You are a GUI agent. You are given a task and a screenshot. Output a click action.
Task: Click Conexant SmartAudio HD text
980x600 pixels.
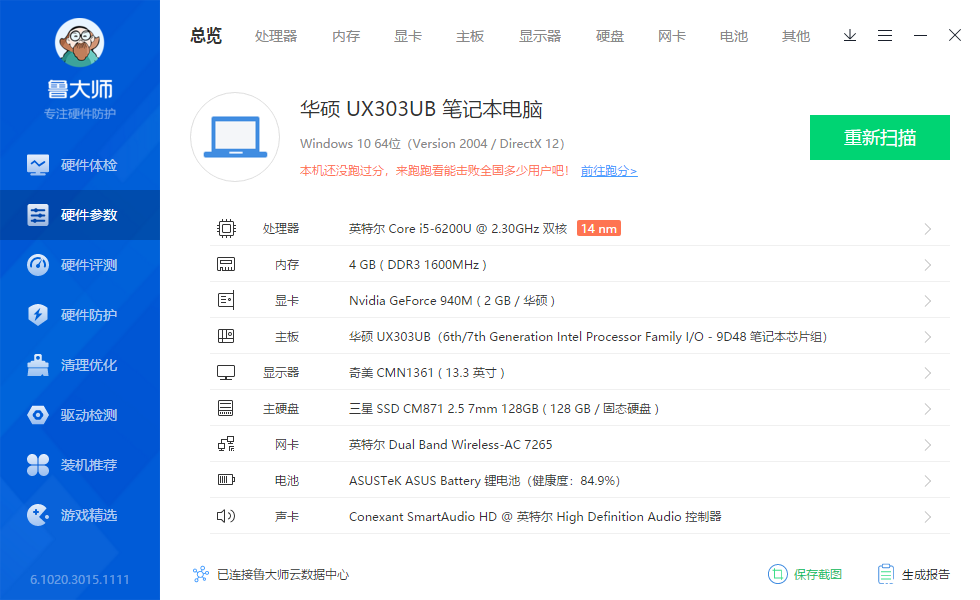535,517
